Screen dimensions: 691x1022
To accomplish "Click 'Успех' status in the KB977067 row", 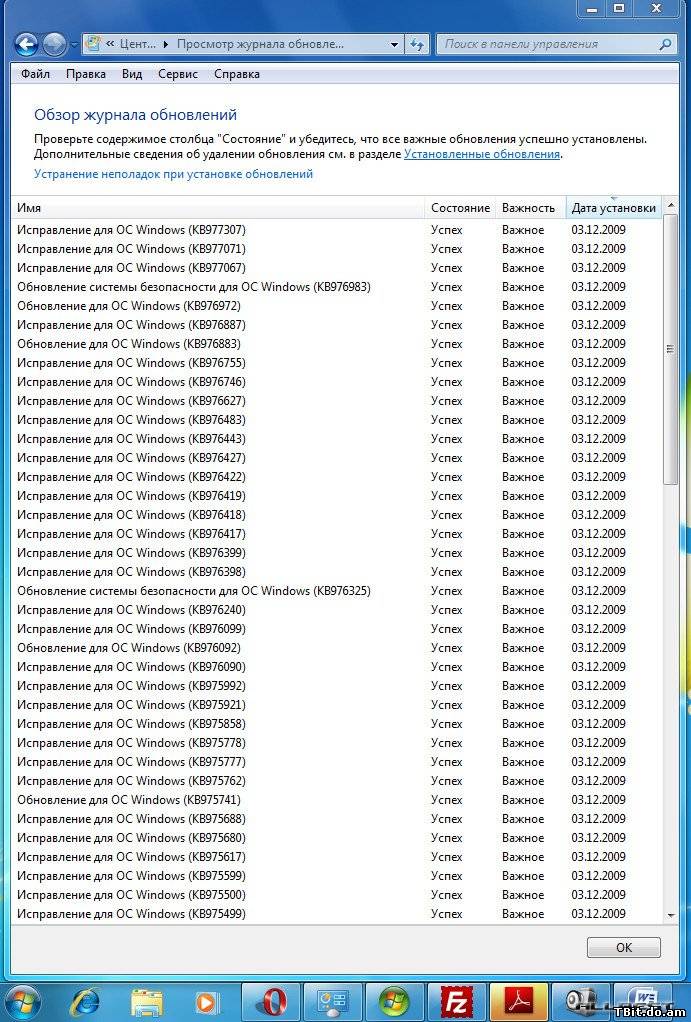I will [447, 268].
